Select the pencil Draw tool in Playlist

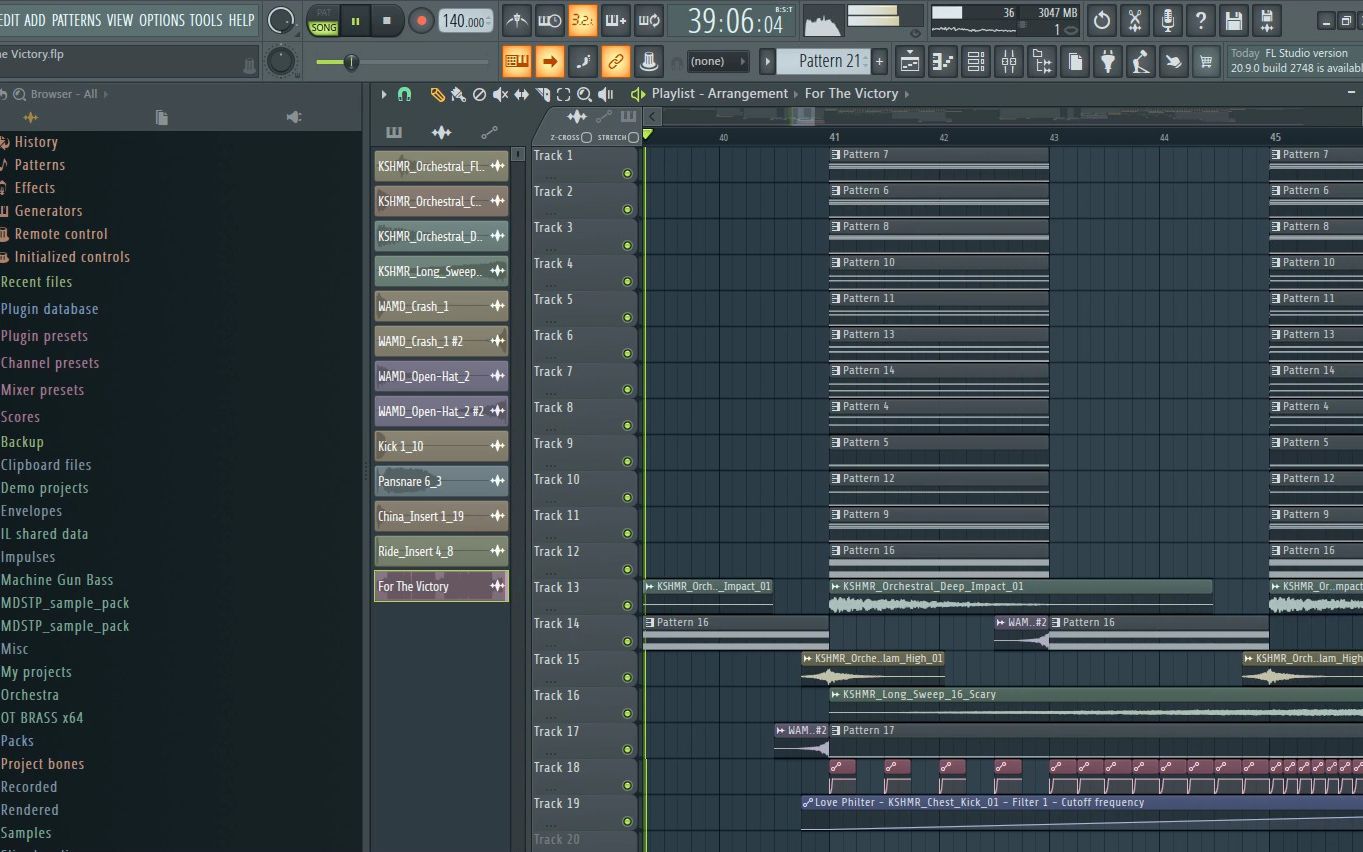[x=437, y=94]
